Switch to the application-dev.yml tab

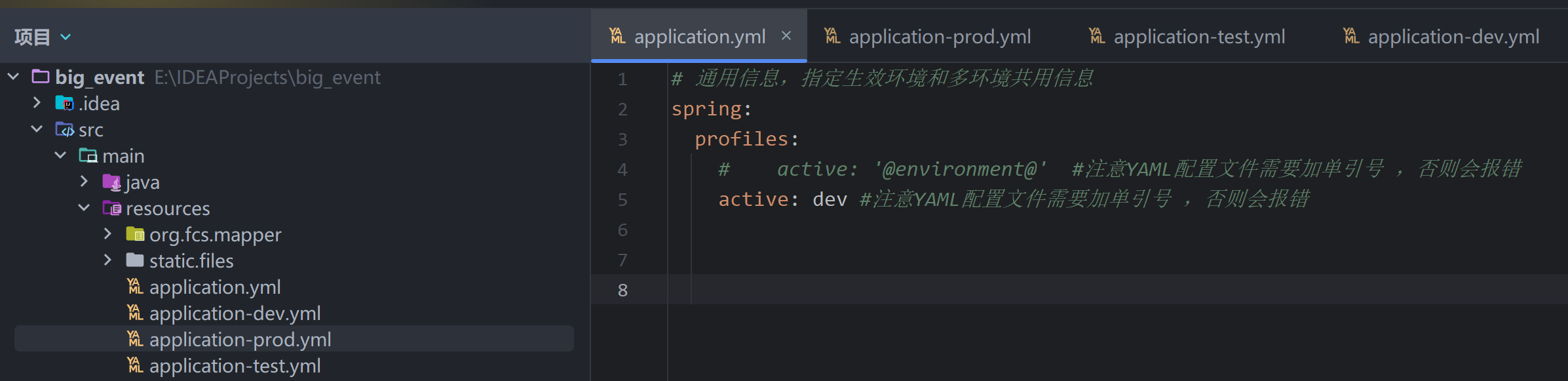pyautogui.click(x=1453, y=37)
